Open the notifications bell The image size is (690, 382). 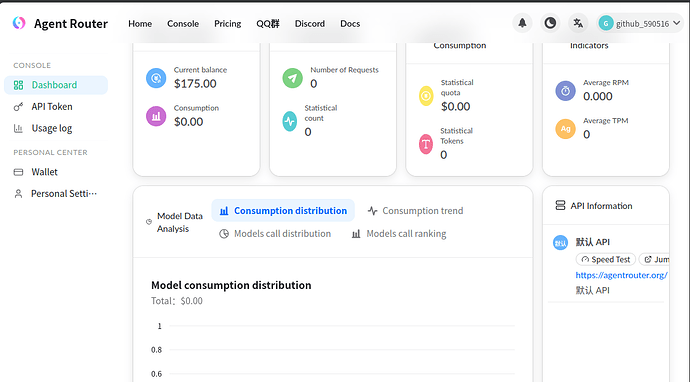point(522,23)
